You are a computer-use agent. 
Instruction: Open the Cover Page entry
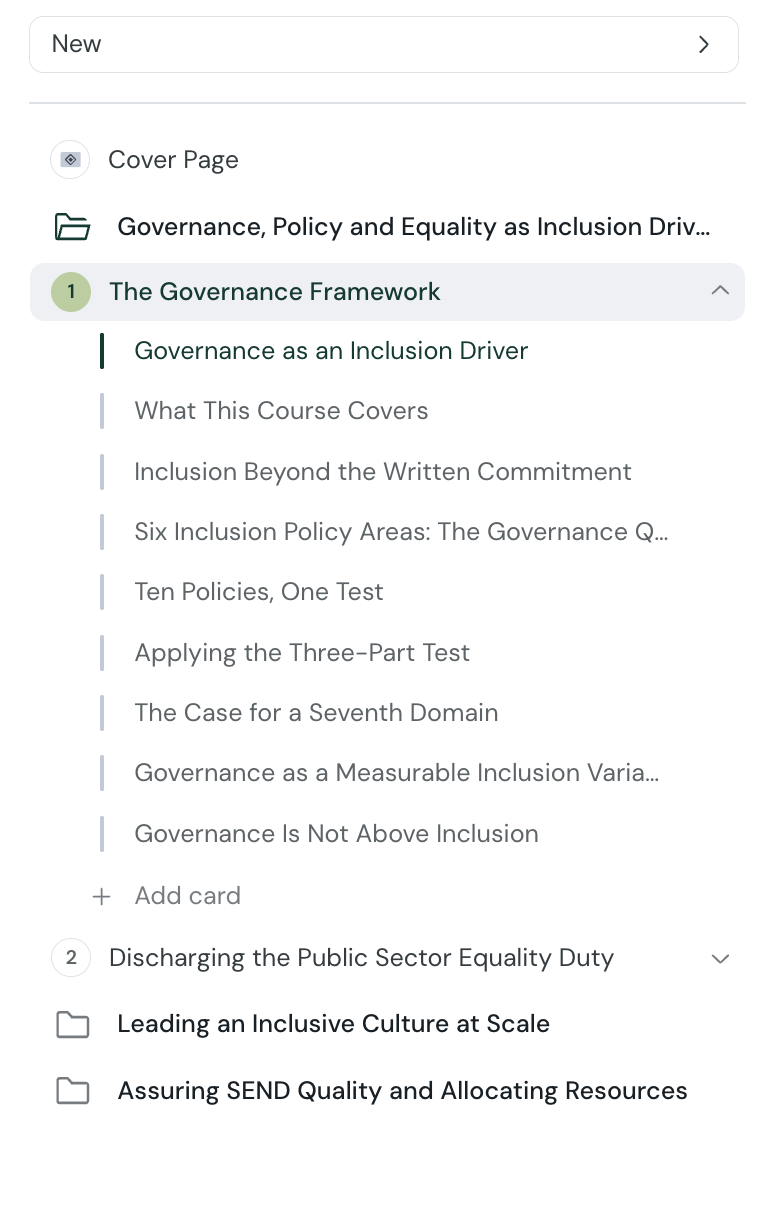pyautogui.click(x=173, y=160)
